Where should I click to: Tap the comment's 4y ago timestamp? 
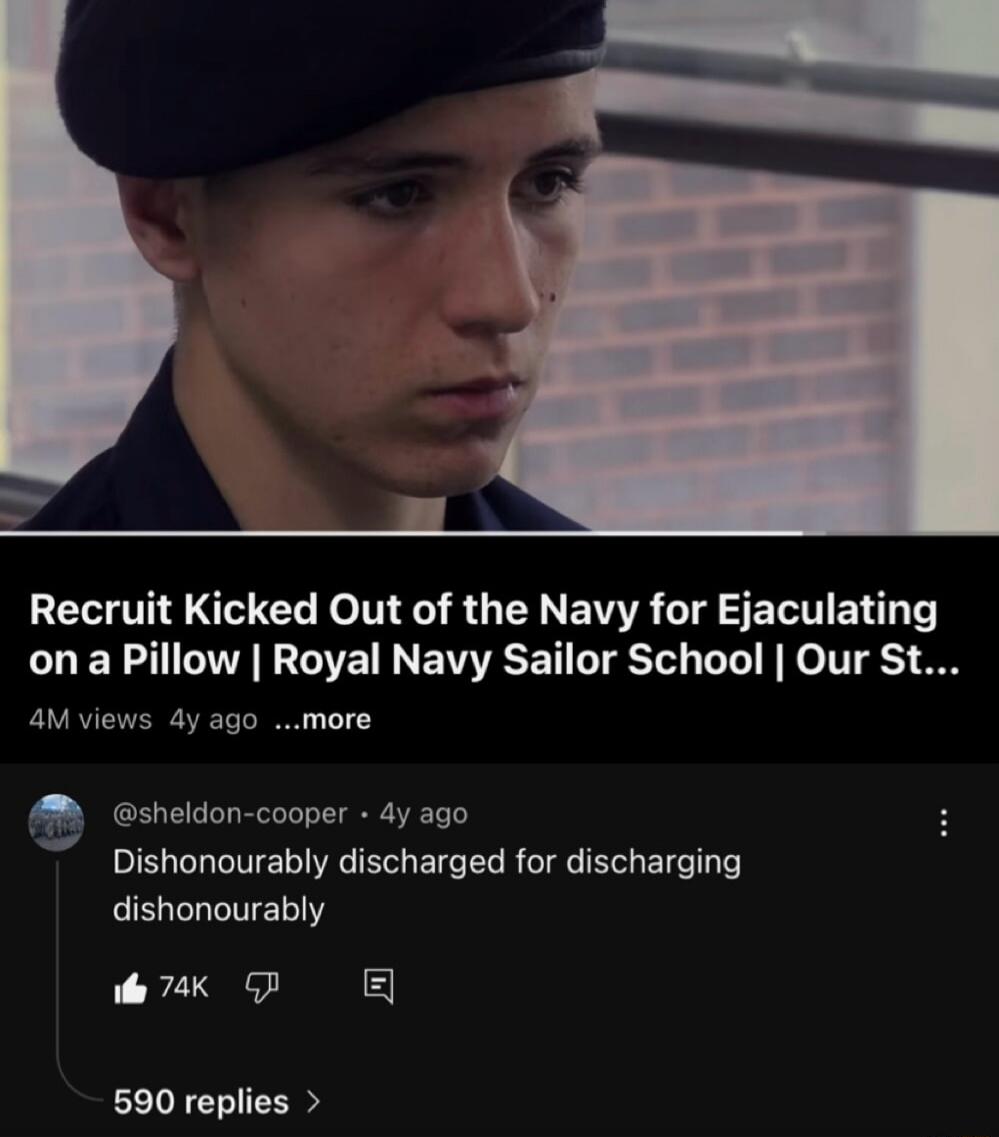point(424,814)
